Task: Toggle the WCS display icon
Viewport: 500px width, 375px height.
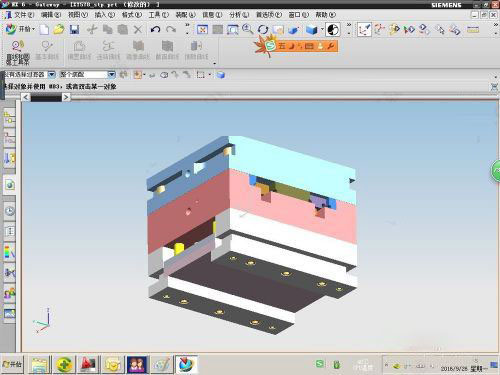Action: click(x=364, y=30)
